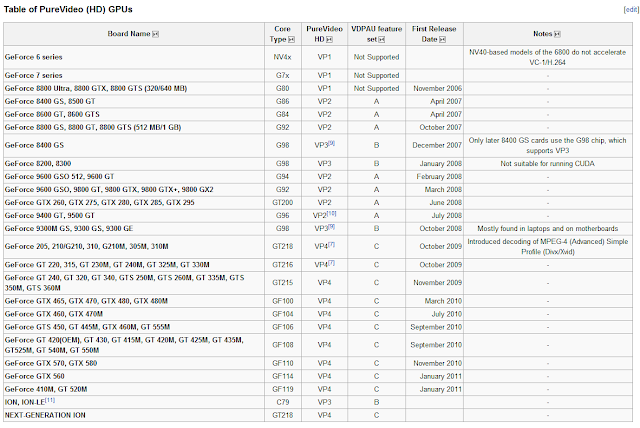The width and height of the screenshot is (640, 428).
Task: Click GeForce GTS 450, GT 445M board name
Action: pyautogui.click(x=87, y=327)
